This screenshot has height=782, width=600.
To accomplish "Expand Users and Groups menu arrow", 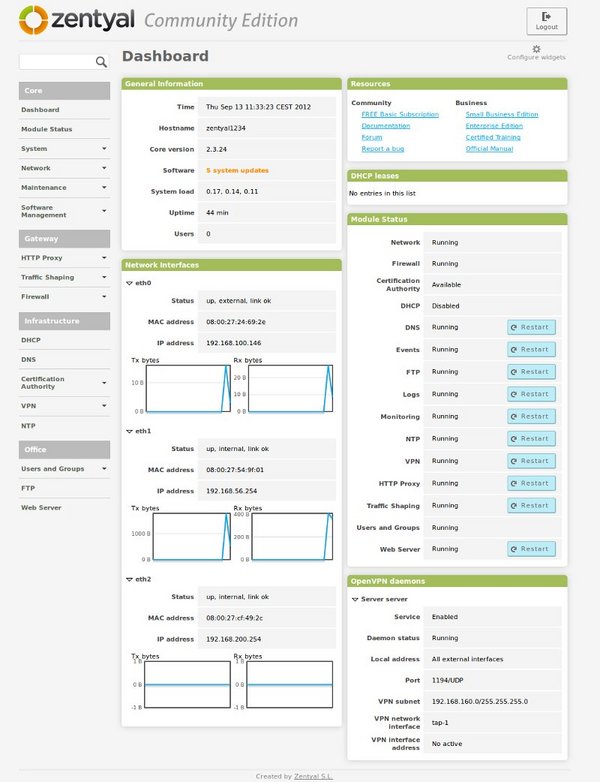I will point(104,469).
